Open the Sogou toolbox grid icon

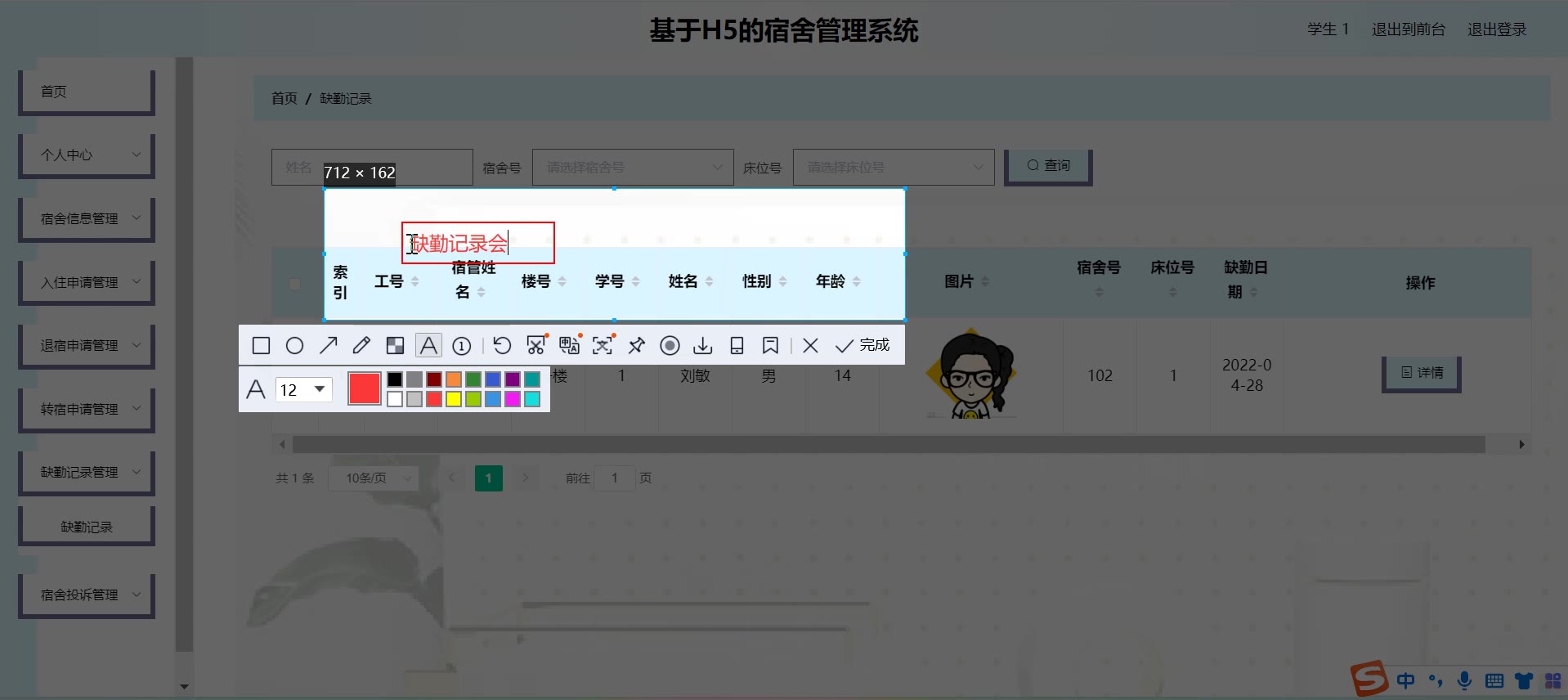point(1553,680)
